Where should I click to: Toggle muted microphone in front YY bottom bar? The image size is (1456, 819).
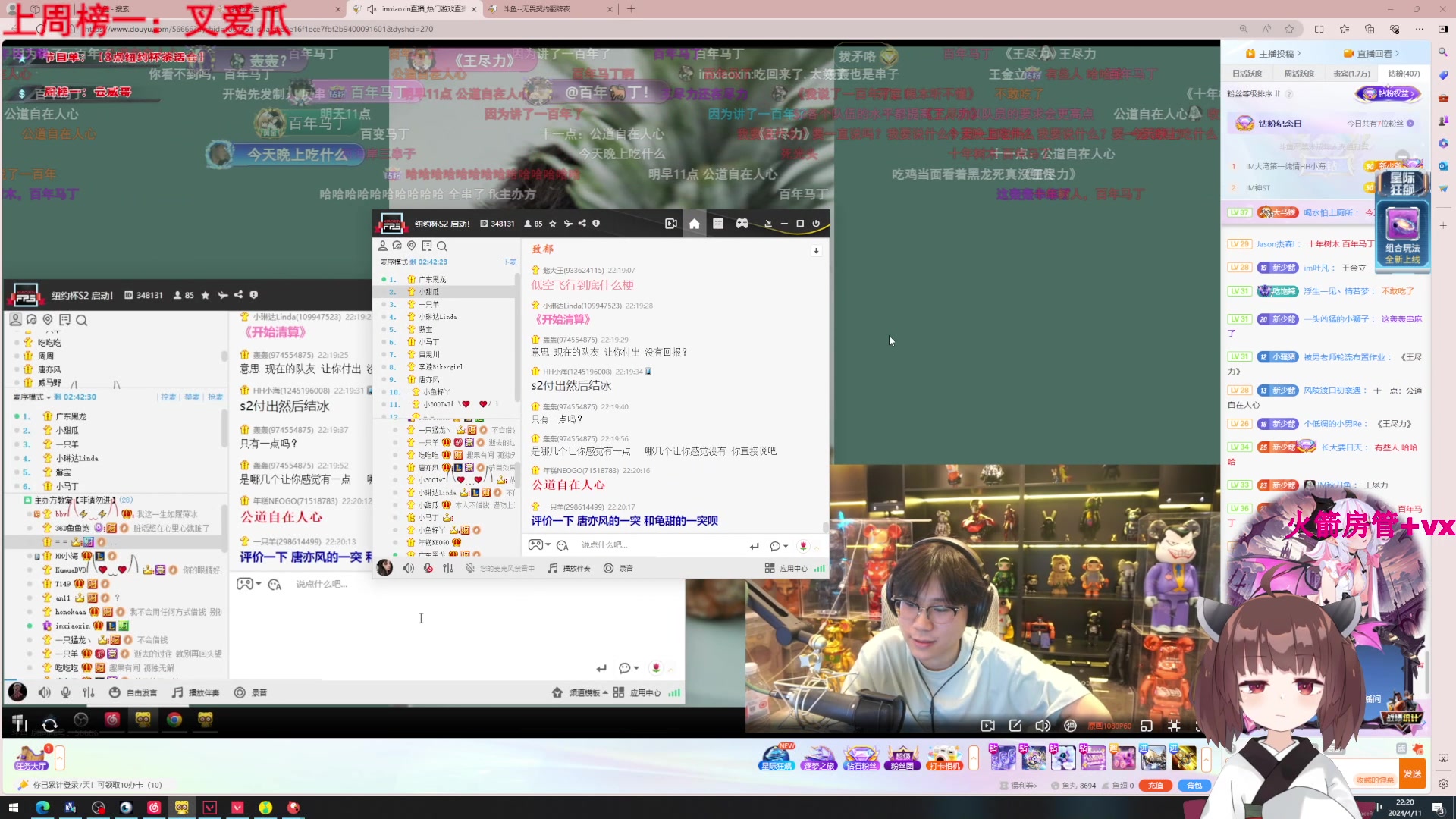point(428,568)
